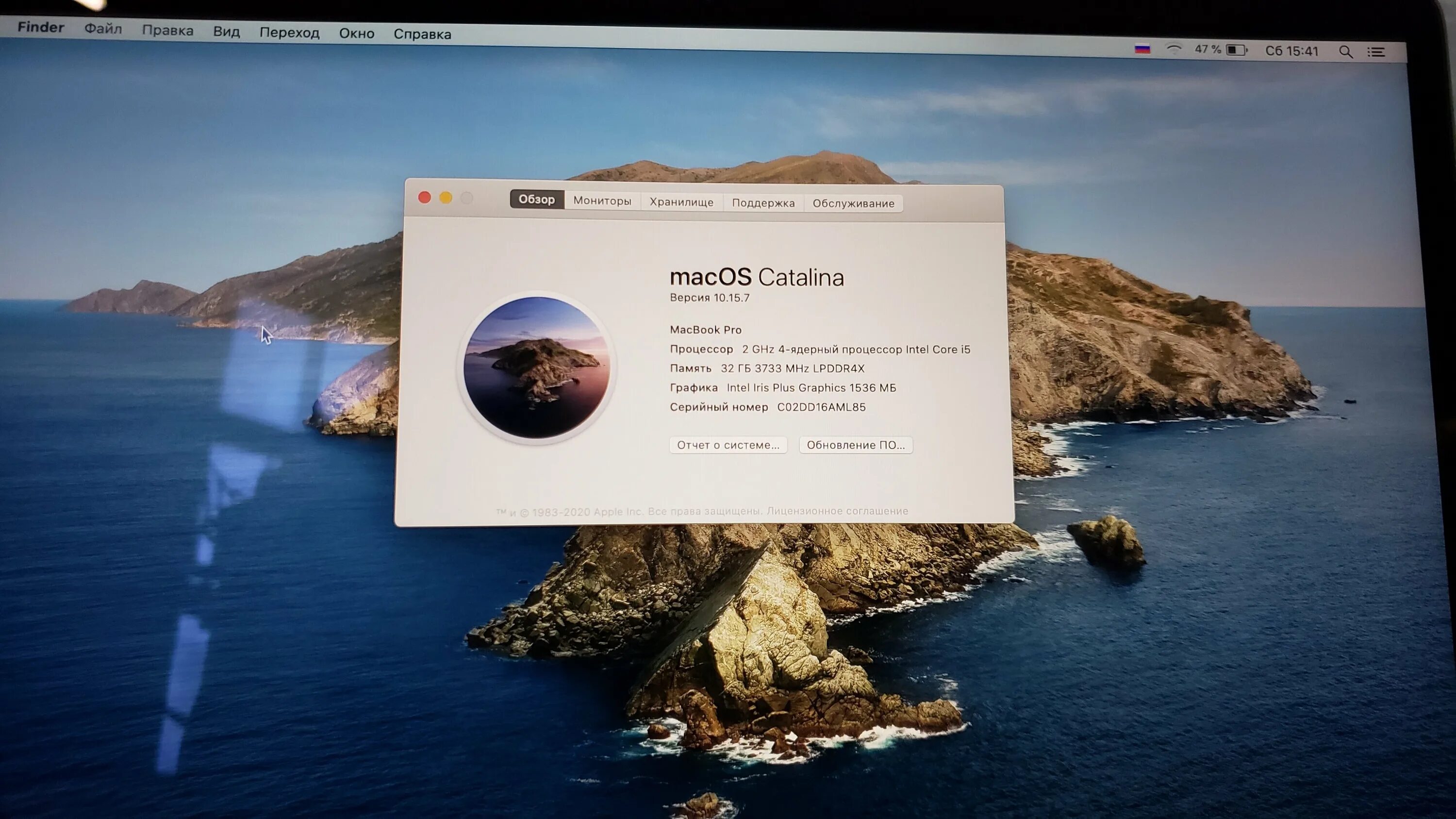Open the Файл menu

pos(103,28)
